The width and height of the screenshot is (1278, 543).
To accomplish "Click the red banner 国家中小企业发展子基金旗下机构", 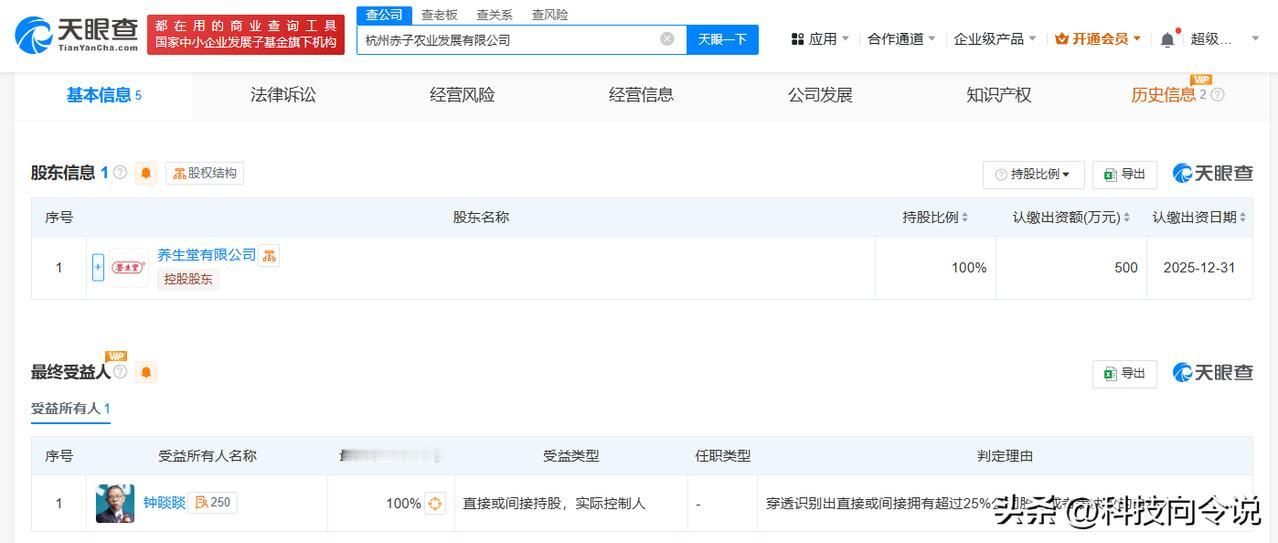I will point(245,43).
